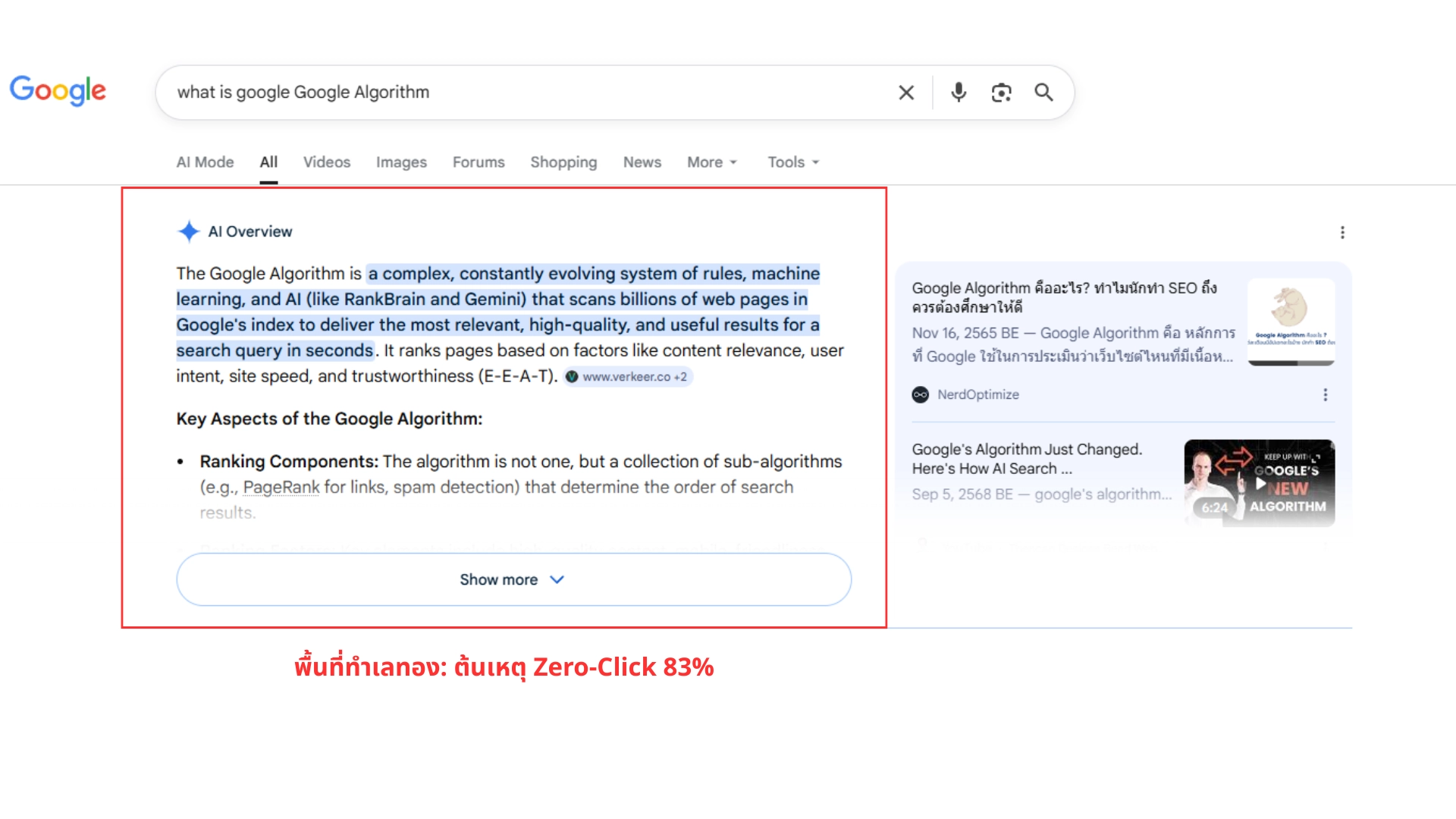Screen dimensions: 1456x819
Task: Go to the News tab
Action: tap(642, 162)
